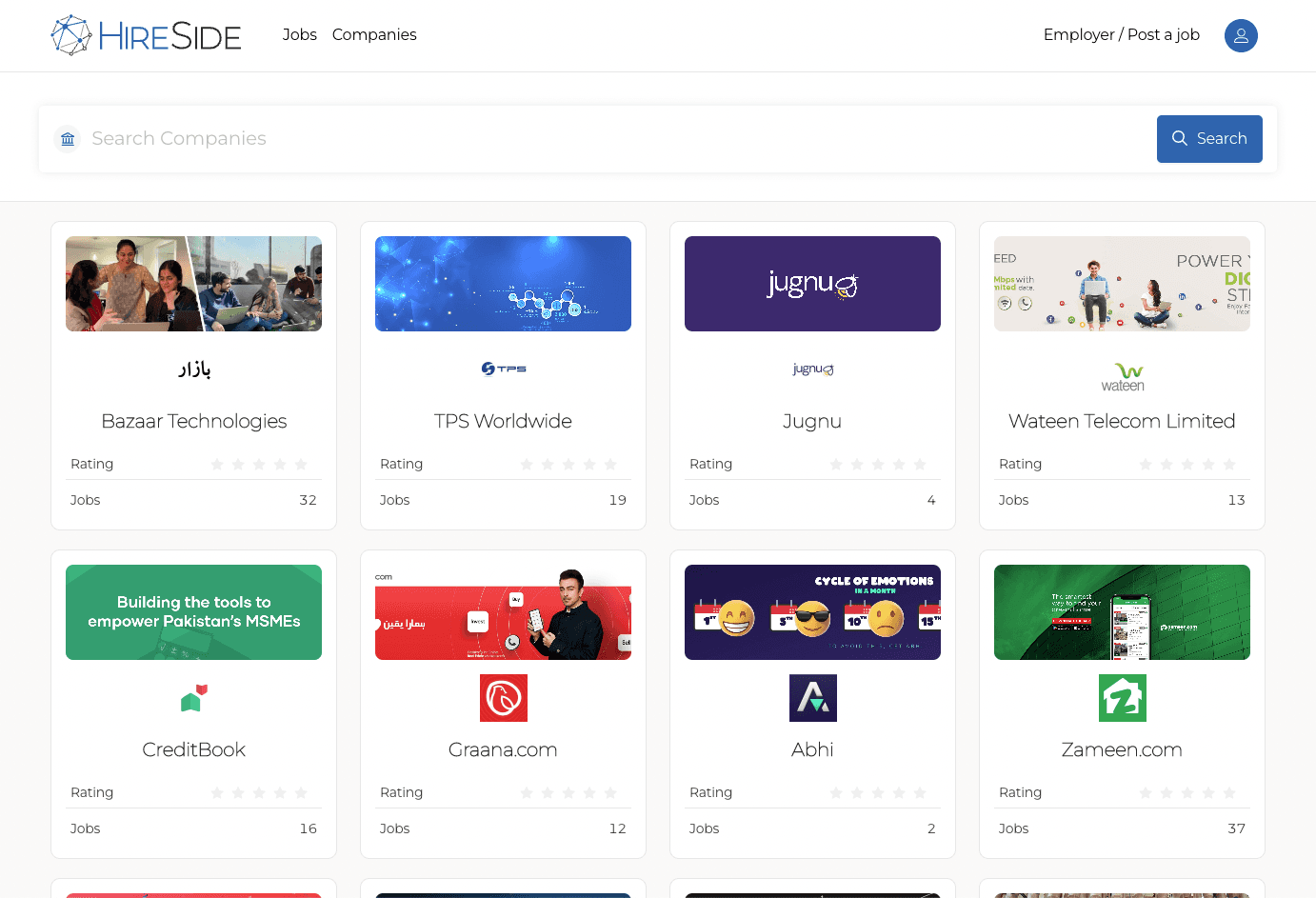Click the TPS Worldwide small logo
The height and width of the screenshot is (898, 1316).
coord(503,369)
